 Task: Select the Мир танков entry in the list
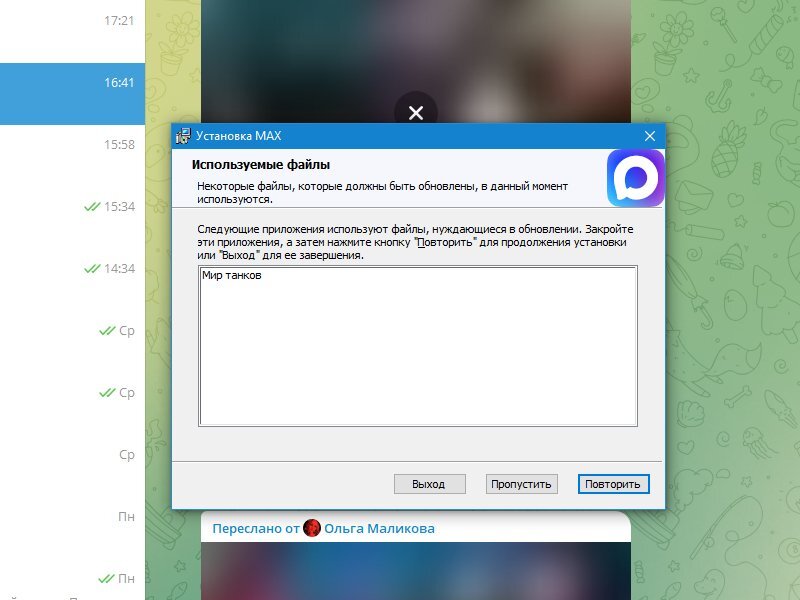click(x=232, y=276)
